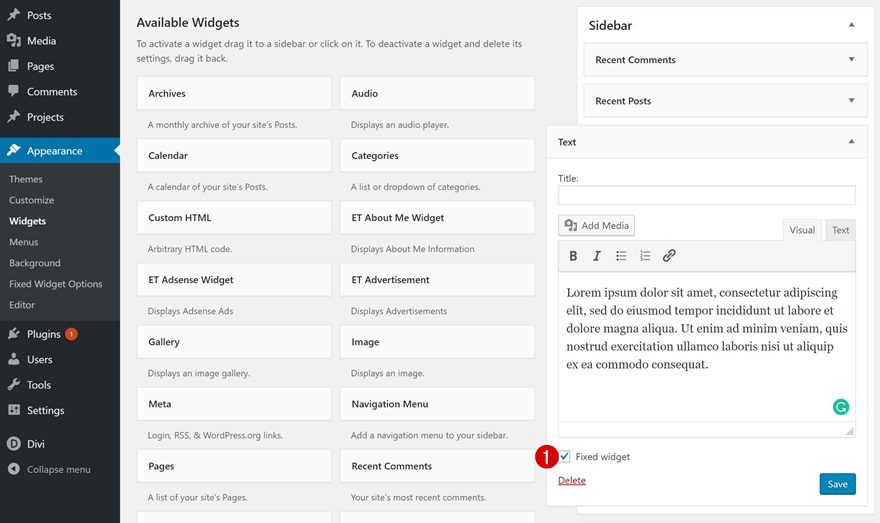Screen dimensions: 880x523
Task: Click the widget Title input field
Action: (x=706, y=195)
